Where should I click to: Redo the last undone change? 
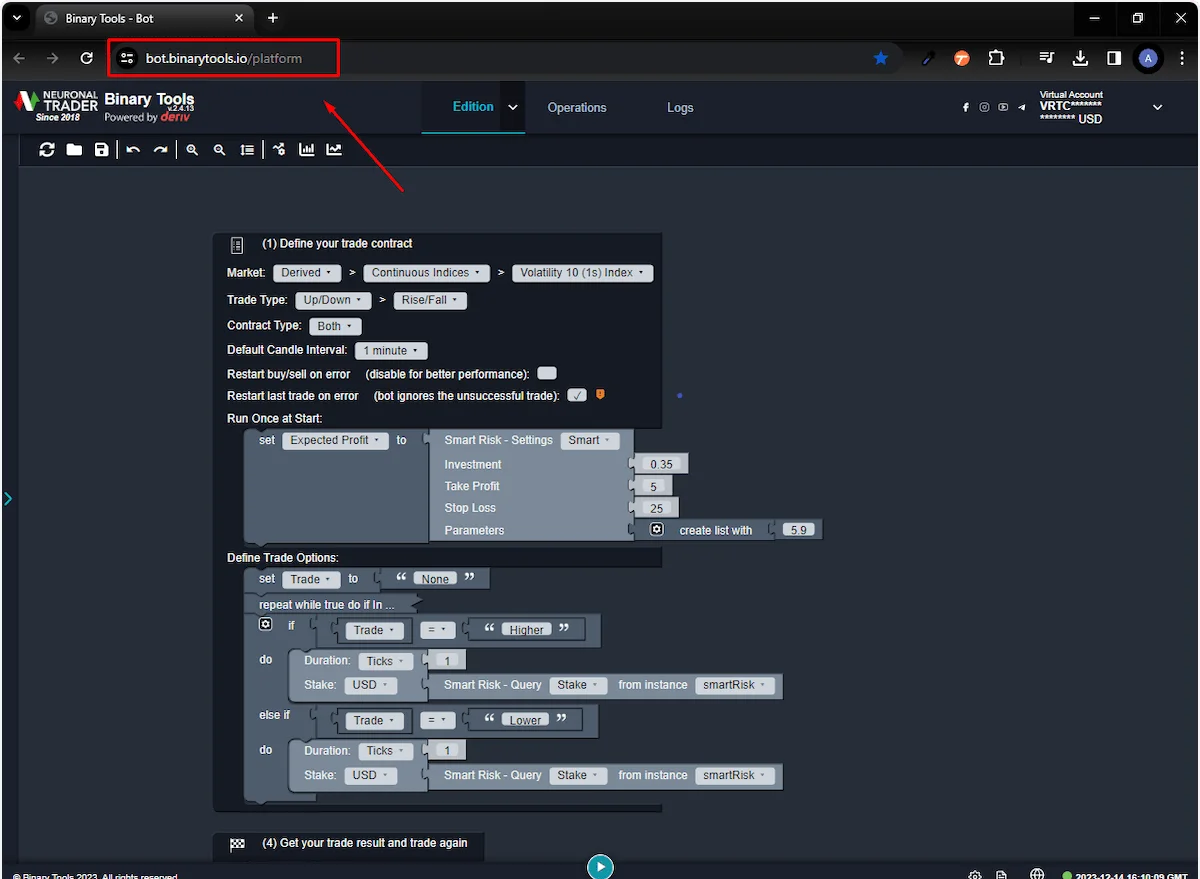tap(160, 150)
